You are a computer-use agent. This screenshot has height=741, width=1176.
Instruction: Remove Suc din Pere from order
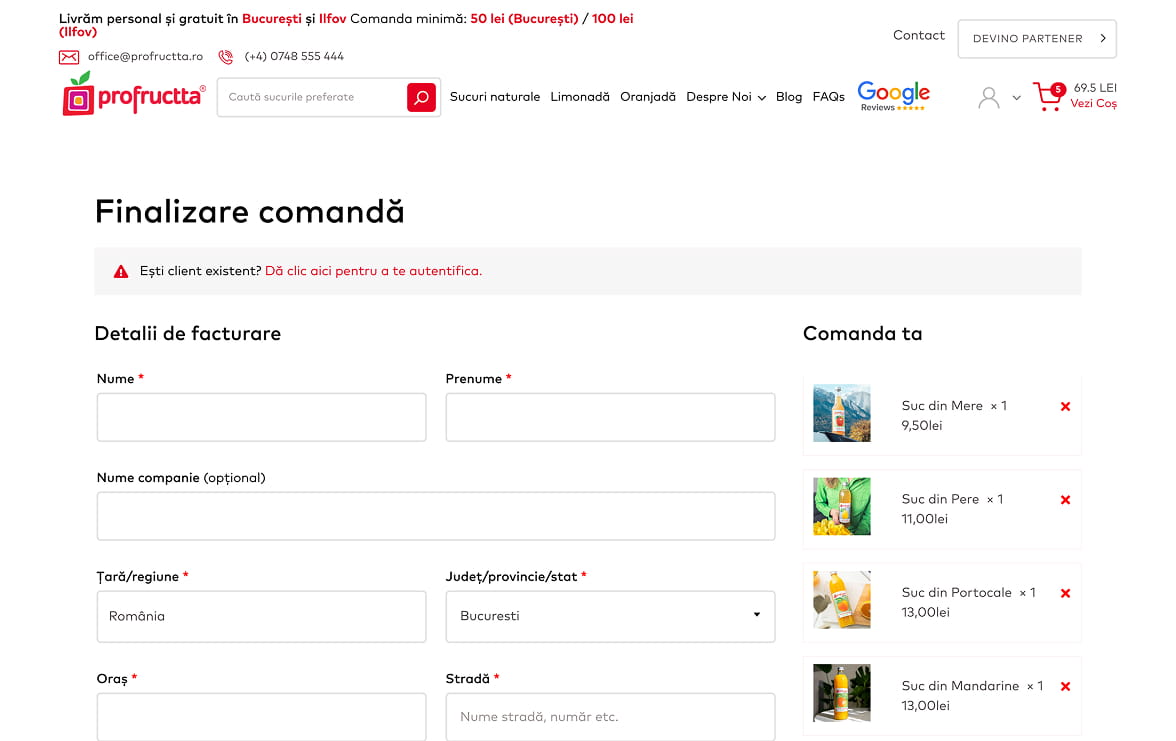pyautogui.click(x=1065, y=500)
